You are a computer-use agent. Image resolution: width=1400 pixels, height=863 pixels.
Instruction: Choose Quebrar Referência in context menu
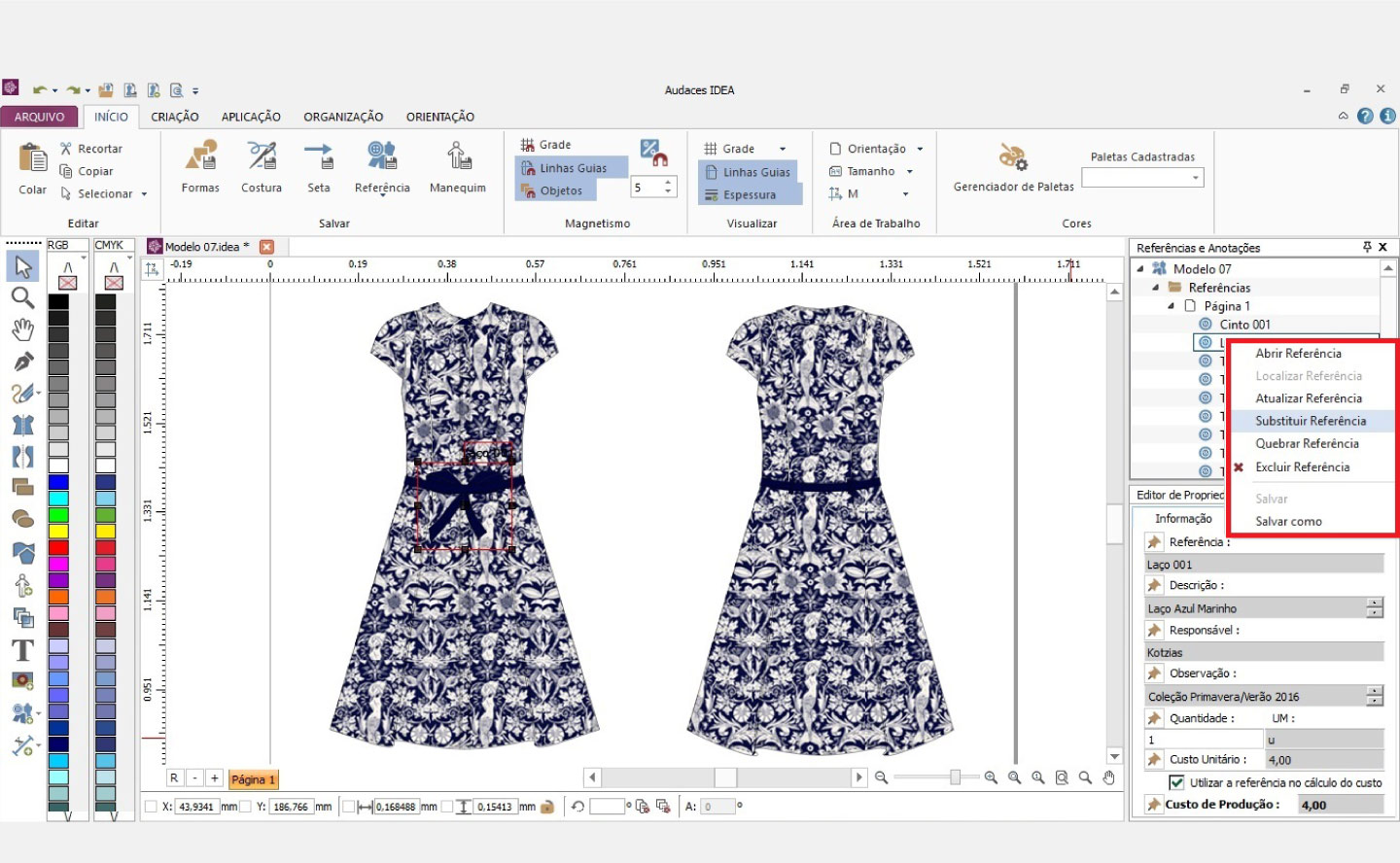point(1307,443)
